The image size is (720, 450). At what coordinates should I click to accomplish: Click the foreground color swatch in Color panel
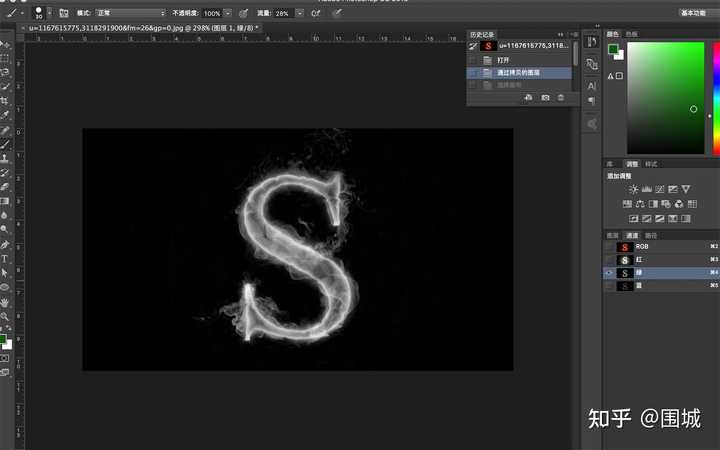pos(613,49)
